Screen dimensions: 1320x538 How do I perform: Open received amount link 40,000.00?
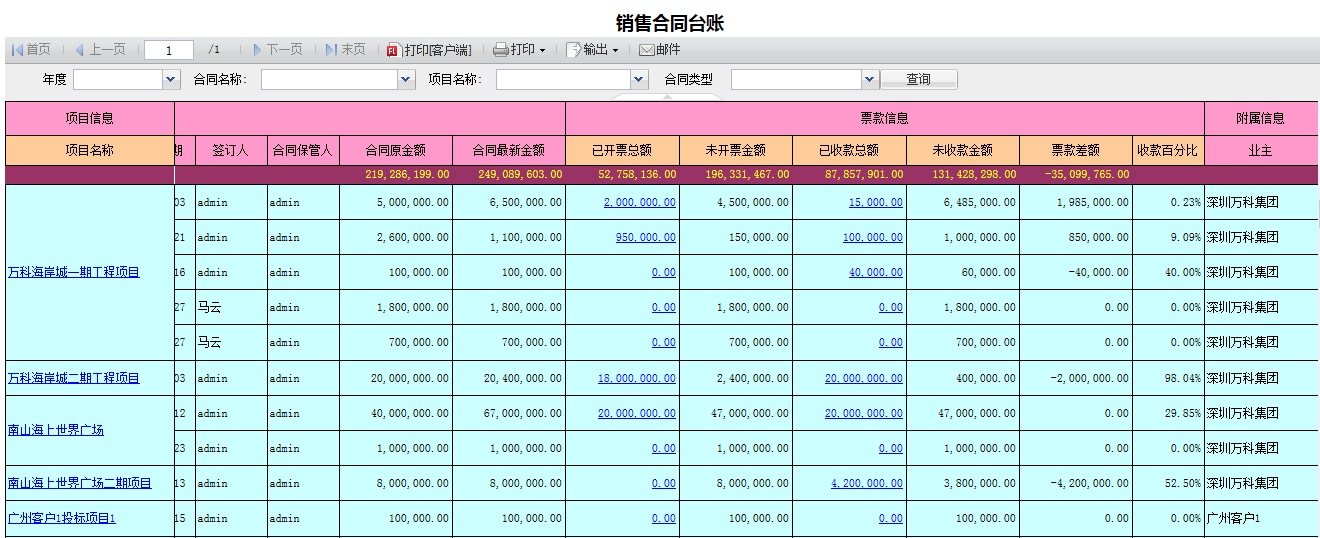(x=876, y=272)
